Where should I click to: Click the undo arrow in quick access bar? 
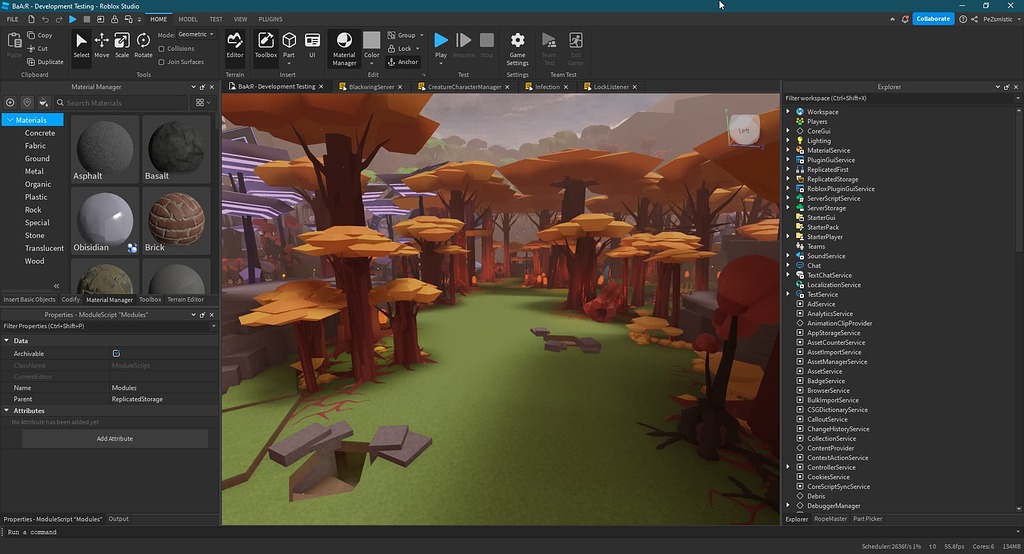(45, 19)
